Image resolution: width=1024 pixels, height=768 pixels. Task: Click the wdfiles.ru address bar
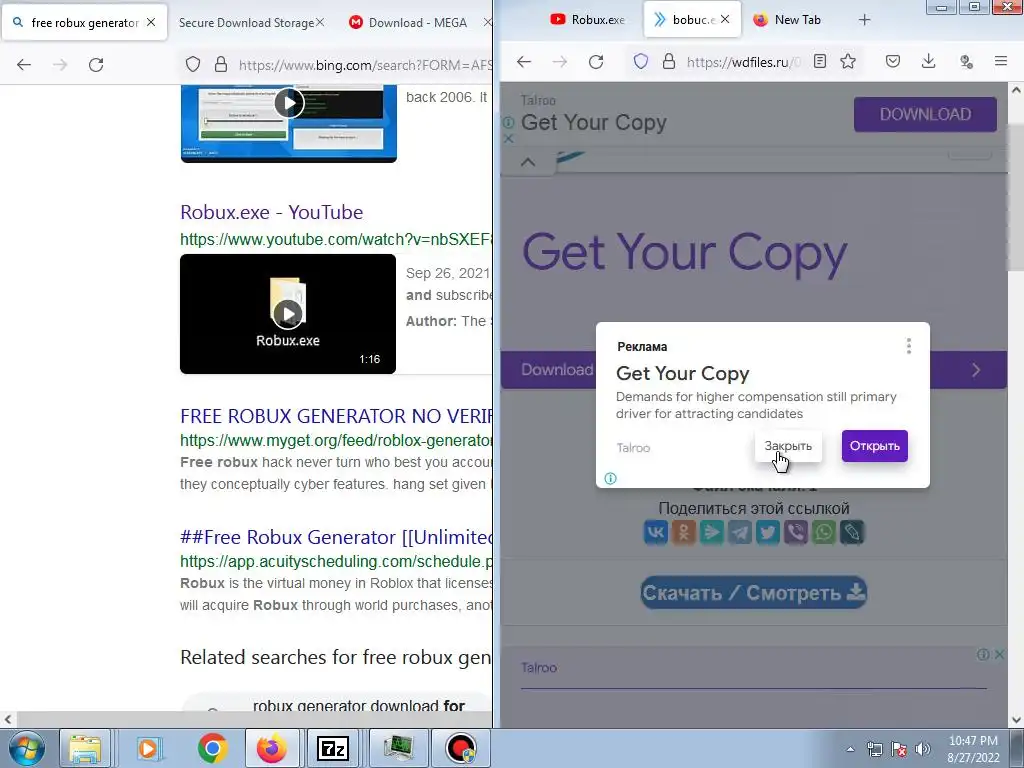pyautogui.click(x=743, y=62)
